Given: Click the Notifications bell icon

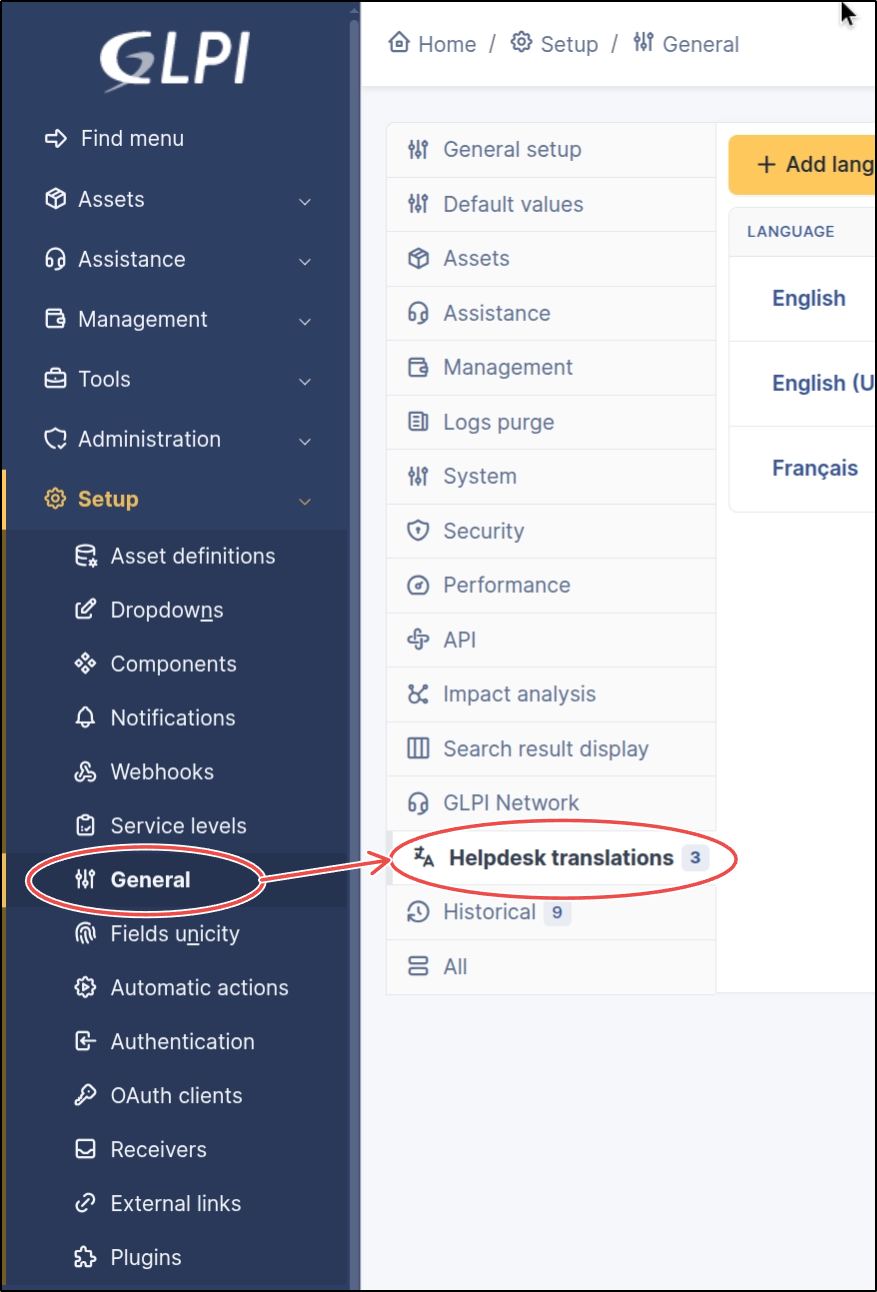Looking at the screenshot, I should (x=86, y=718).
